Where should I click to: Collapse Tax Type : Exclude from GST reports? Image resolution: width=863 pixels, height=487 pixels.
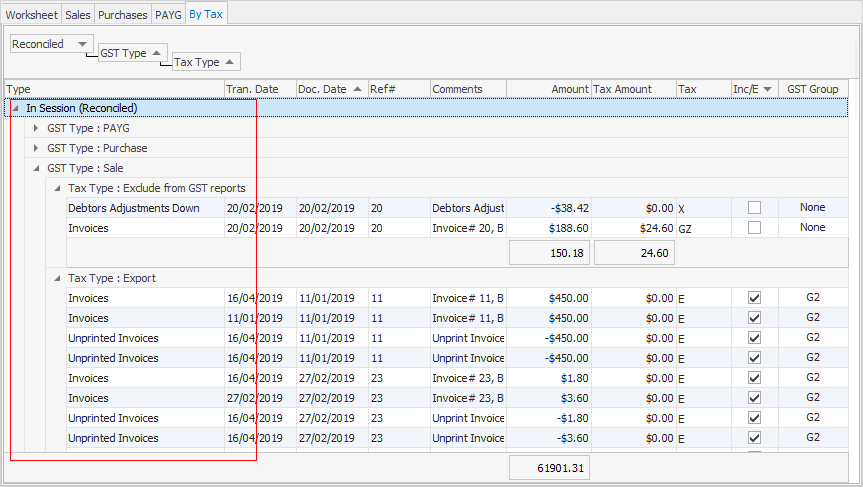point(57,188)
